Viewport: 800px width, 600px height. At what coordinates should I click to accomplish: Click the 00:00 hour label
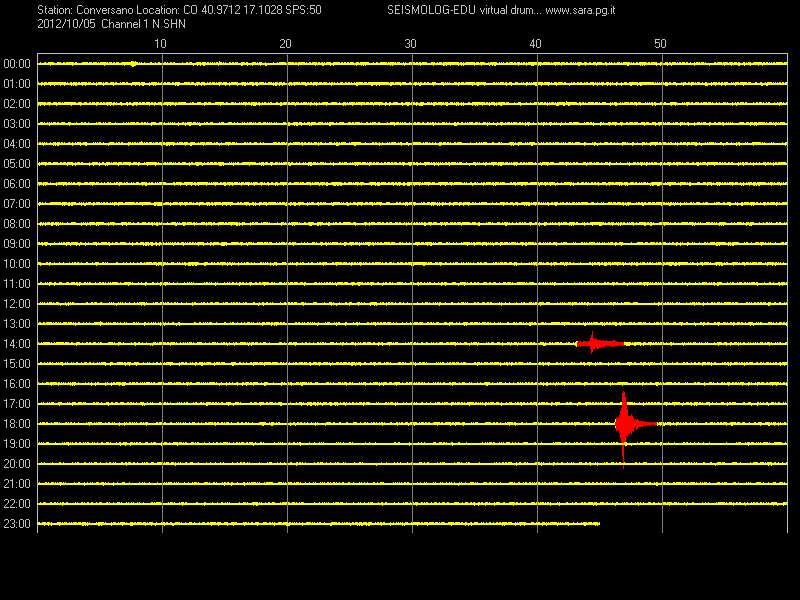point(17,64)
